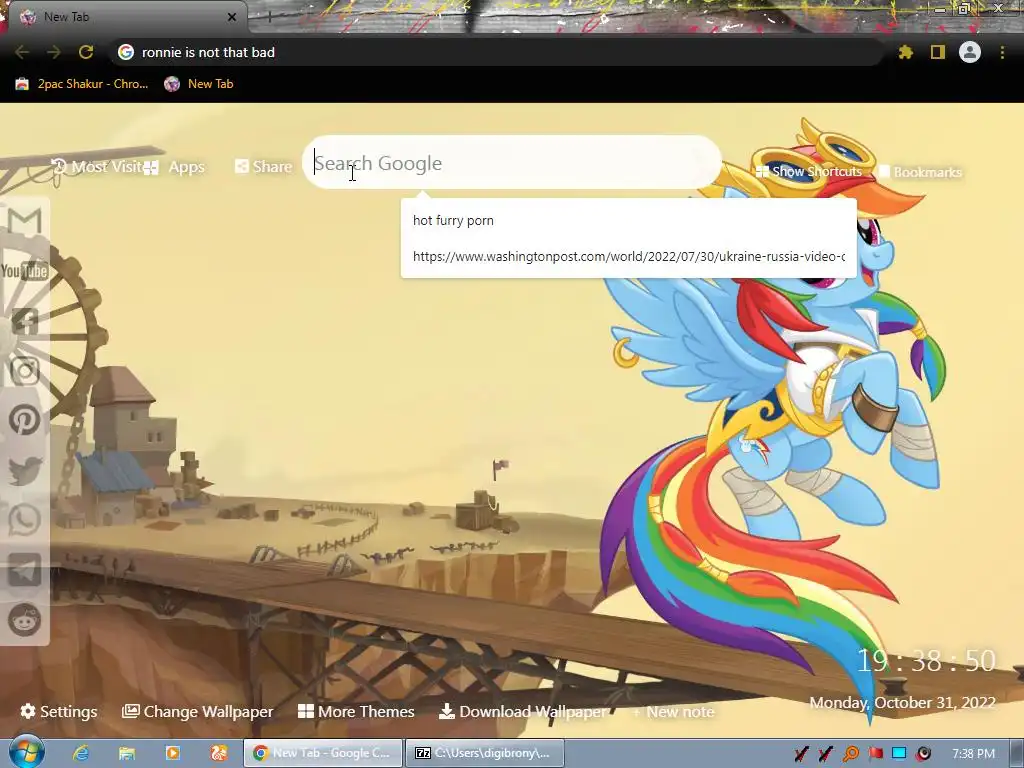Launch Internet Explorer from the taskbar
The image size is (1024, 768).
(81, 753)
